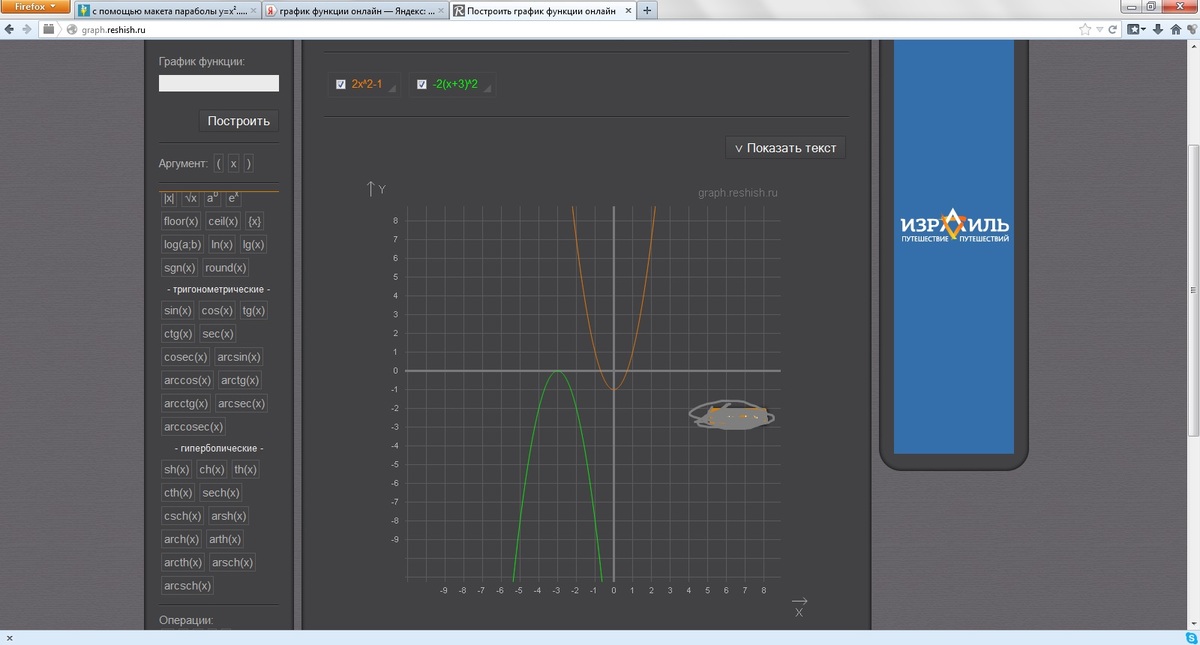Insert the arcsin(x) function
This screenshot has height=645, width=1200.
click(x=238, y=357)
